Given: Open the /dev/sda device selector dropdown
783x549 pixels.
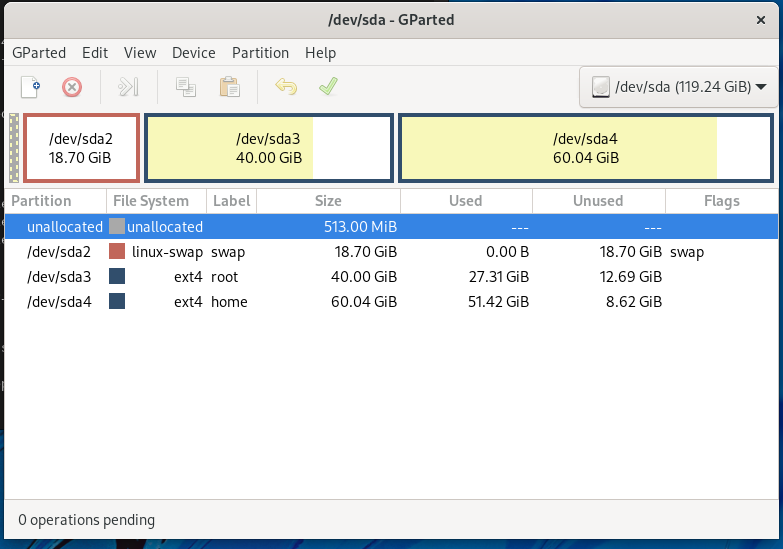Looking at the screenshot, I should click(x=678, y=87).
